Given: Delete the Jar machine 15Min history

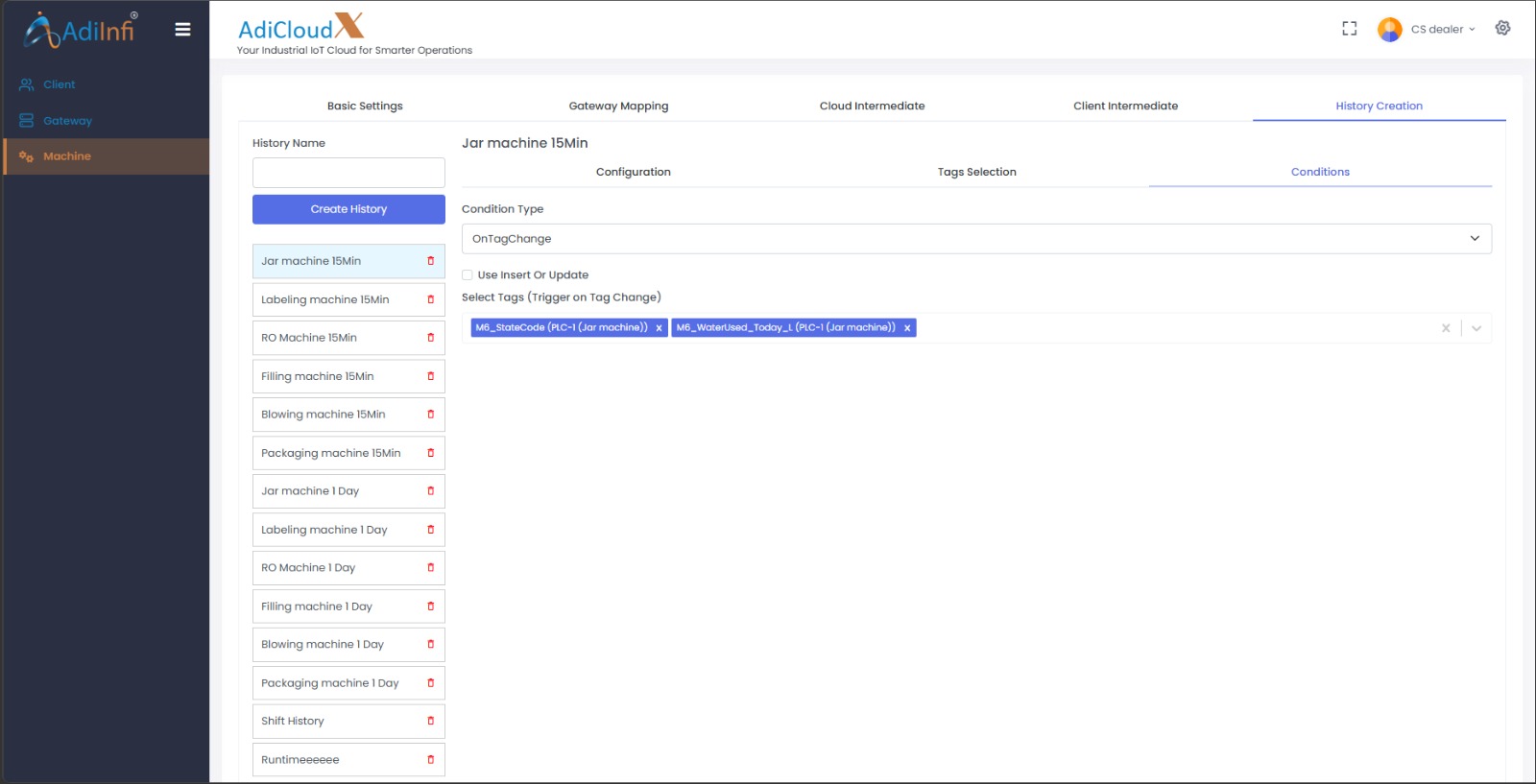Looking at the screenshot, I should point(430,261).
